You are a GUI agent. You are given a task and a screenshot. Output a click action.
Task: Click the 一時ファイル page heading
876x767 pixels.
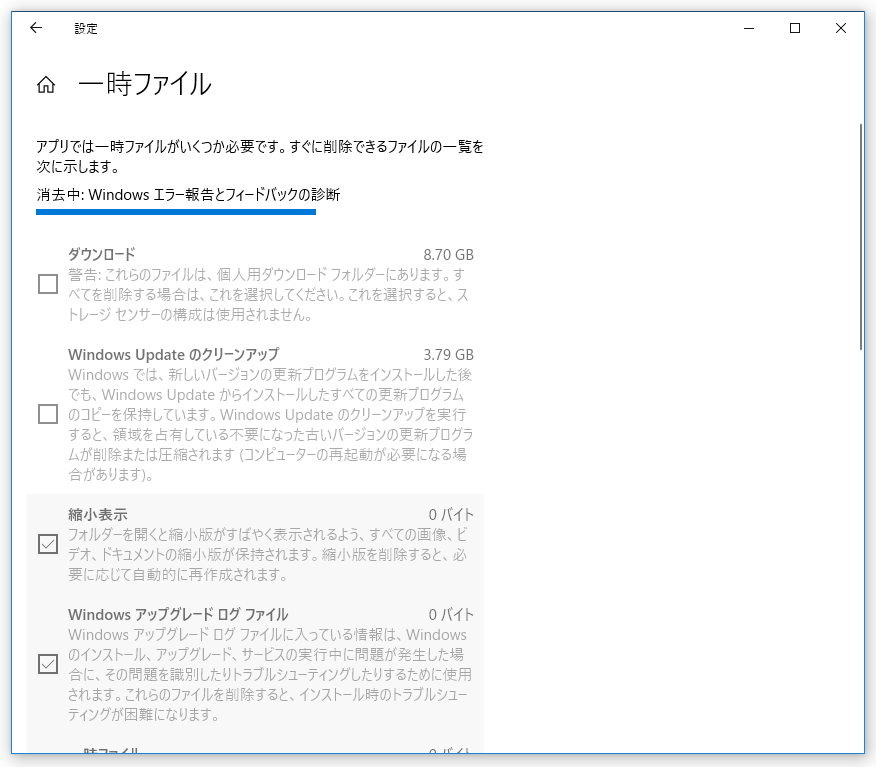(x=145, y=84)
